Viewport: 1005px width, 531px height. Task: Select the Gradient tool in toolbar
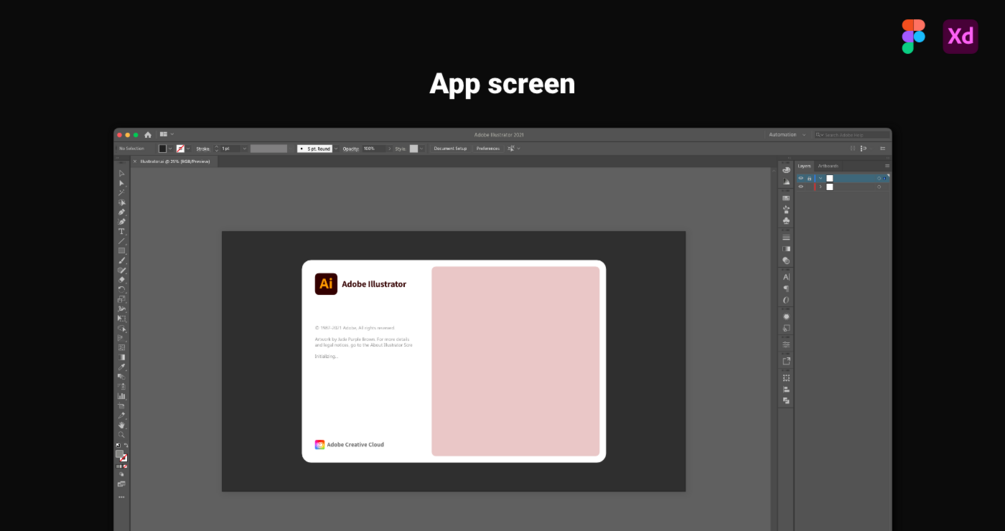point(121,357)
